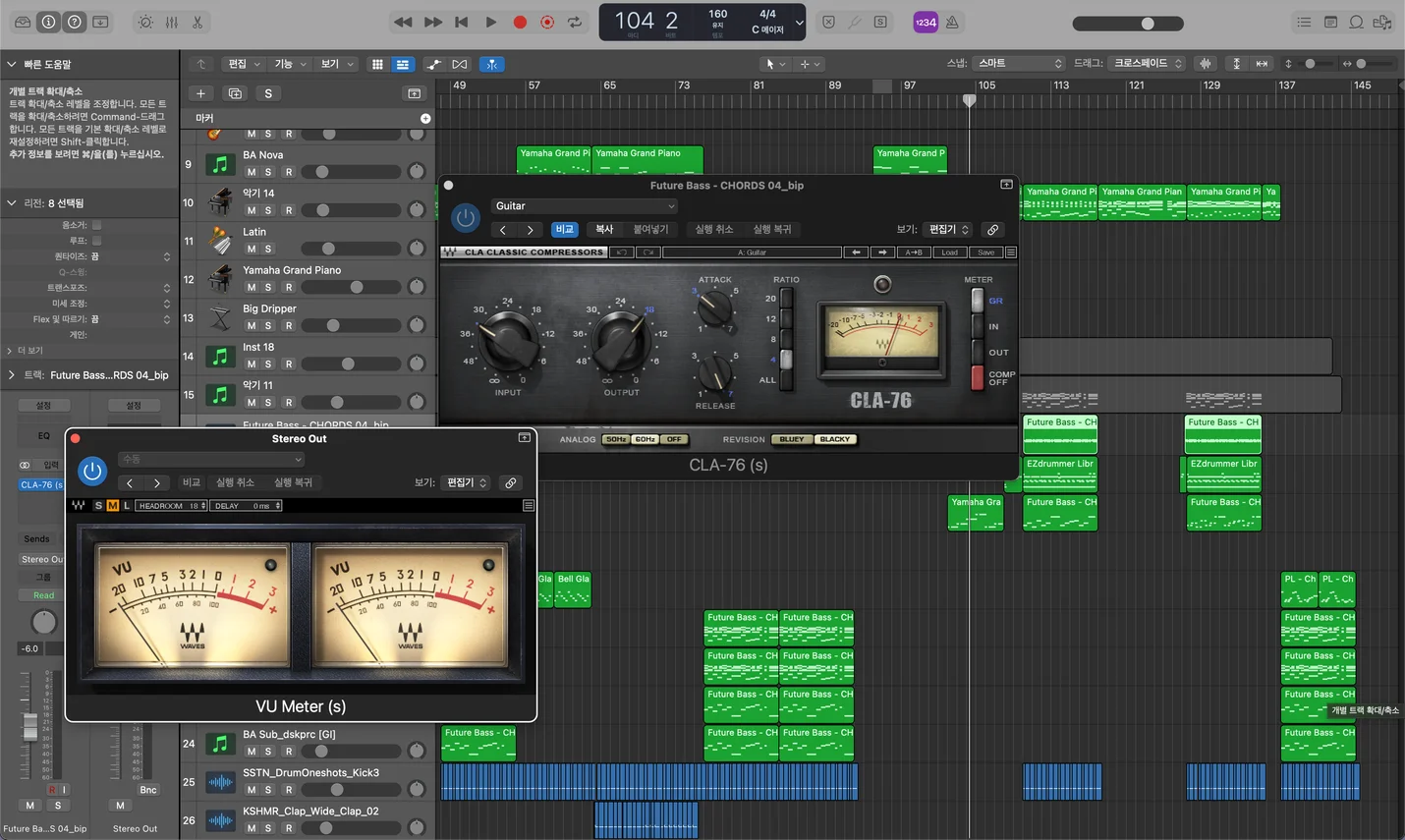Select ratio 20 button on CLA-76

pyautogui.click(x=785, y=299)
